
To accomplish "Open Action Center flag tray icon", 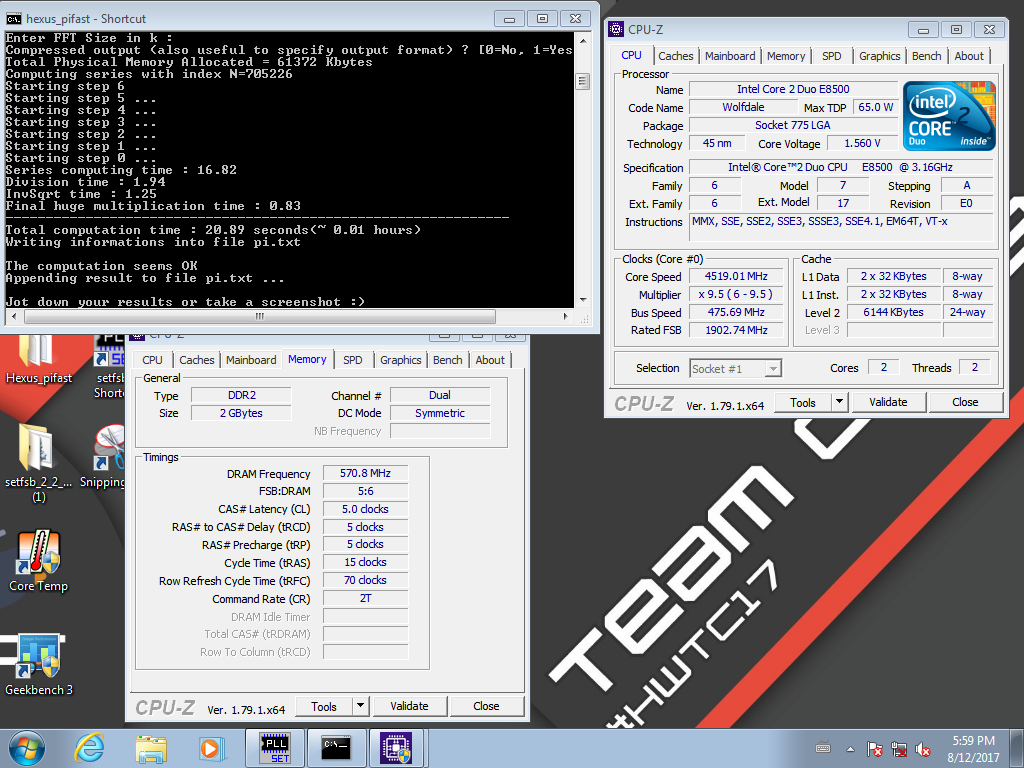I will click(874, 749).
